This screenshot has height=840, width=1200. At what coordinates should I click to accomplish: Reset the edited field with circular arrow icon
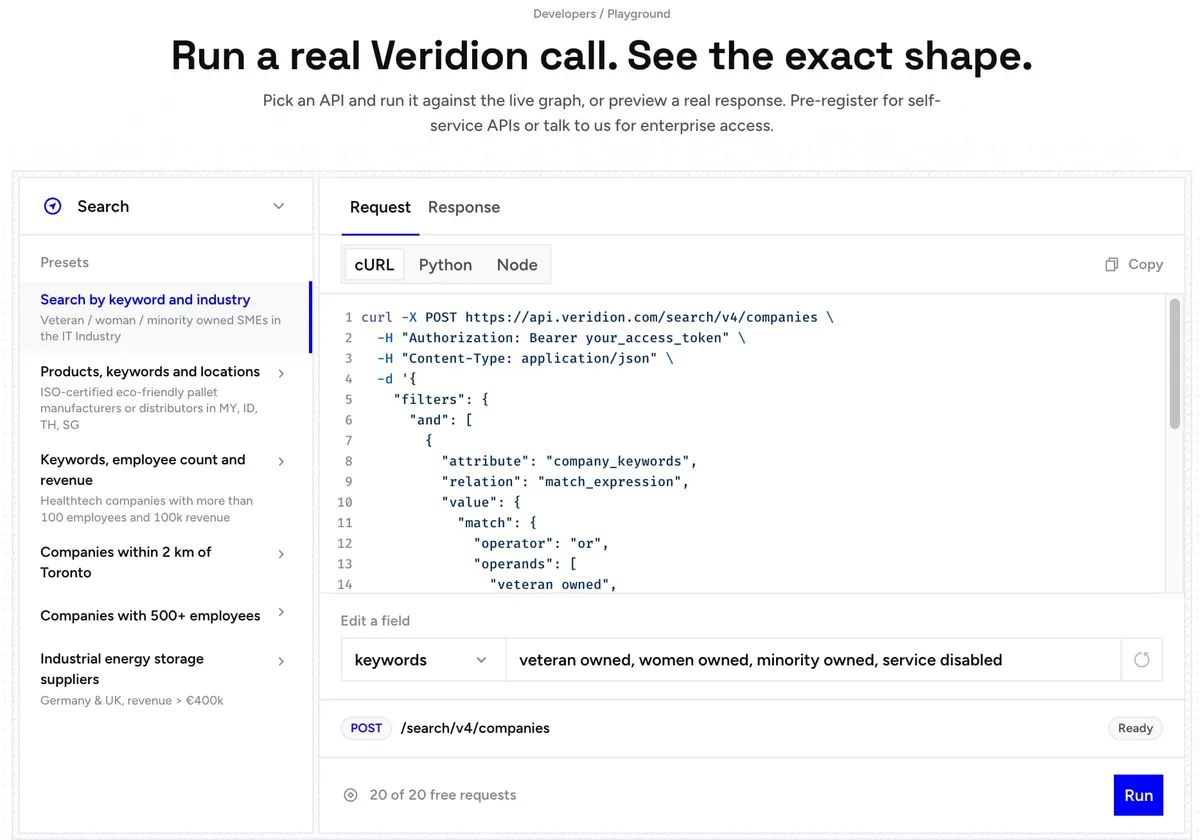coord(1142,660)
